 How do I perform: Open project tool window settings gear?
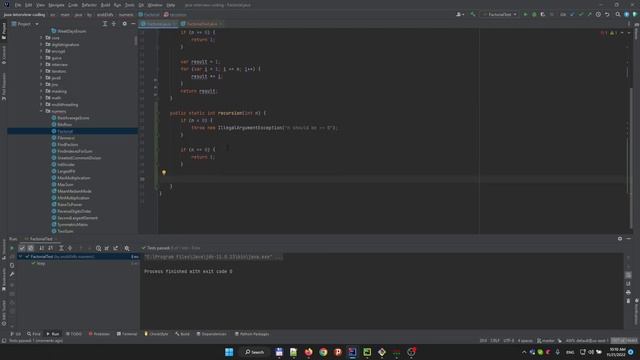pos(124,24)
